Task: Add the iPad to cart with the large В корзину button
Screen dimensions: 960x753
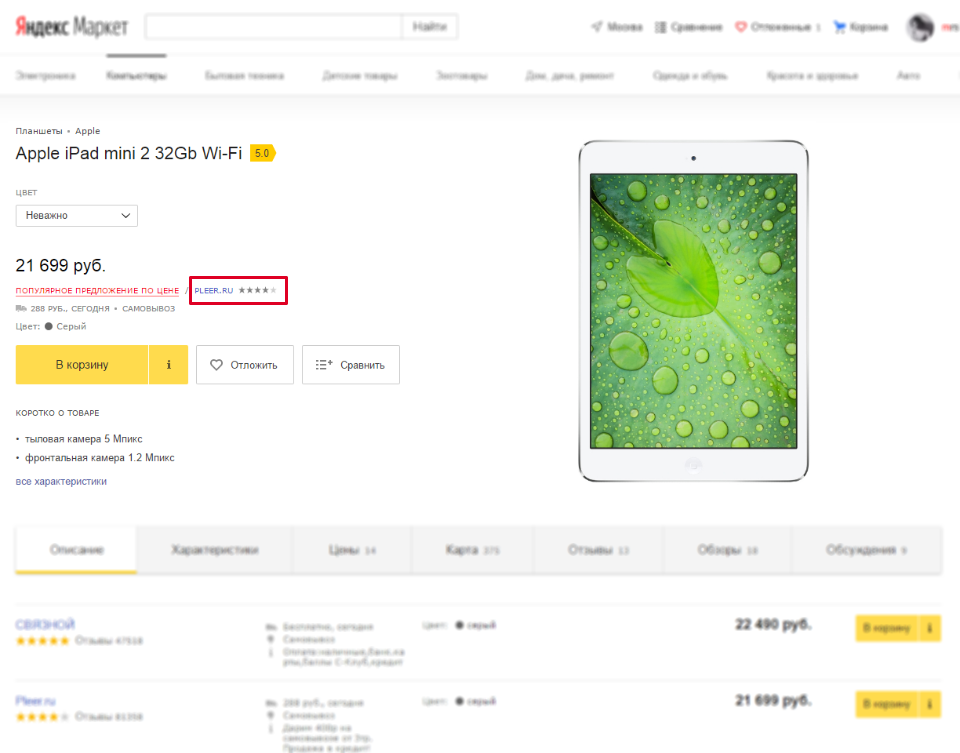Action: point(82,365)
